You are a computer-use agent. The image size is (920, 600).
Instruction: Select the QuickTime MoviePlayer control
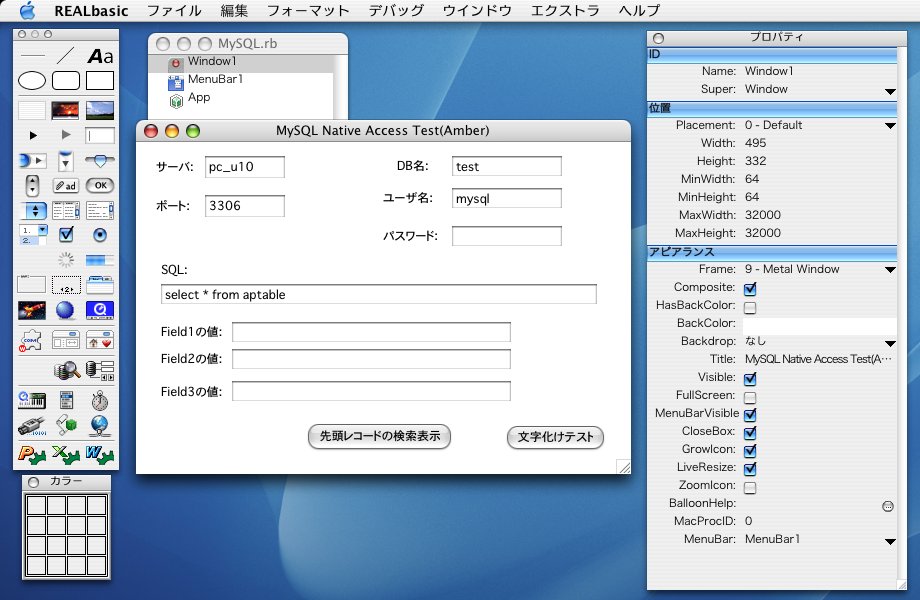click(100, 310)
